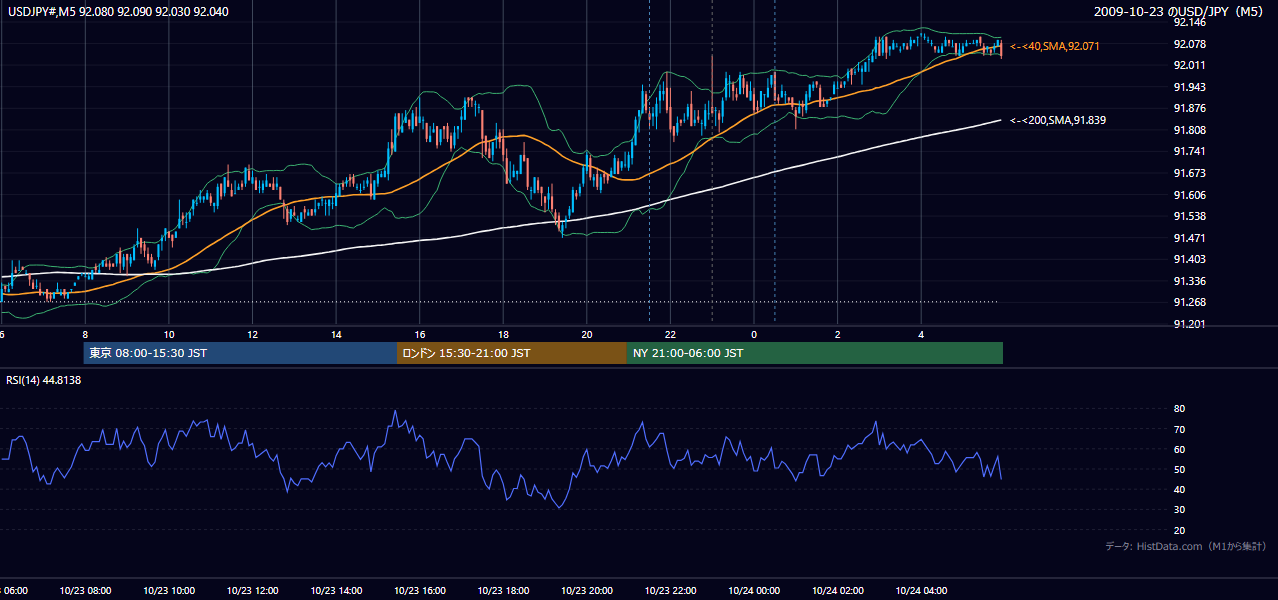Click the 10/23 12:00 date label
This screenshot has width=1278, height=600.
pyautogui.click(x=253, y=591)
